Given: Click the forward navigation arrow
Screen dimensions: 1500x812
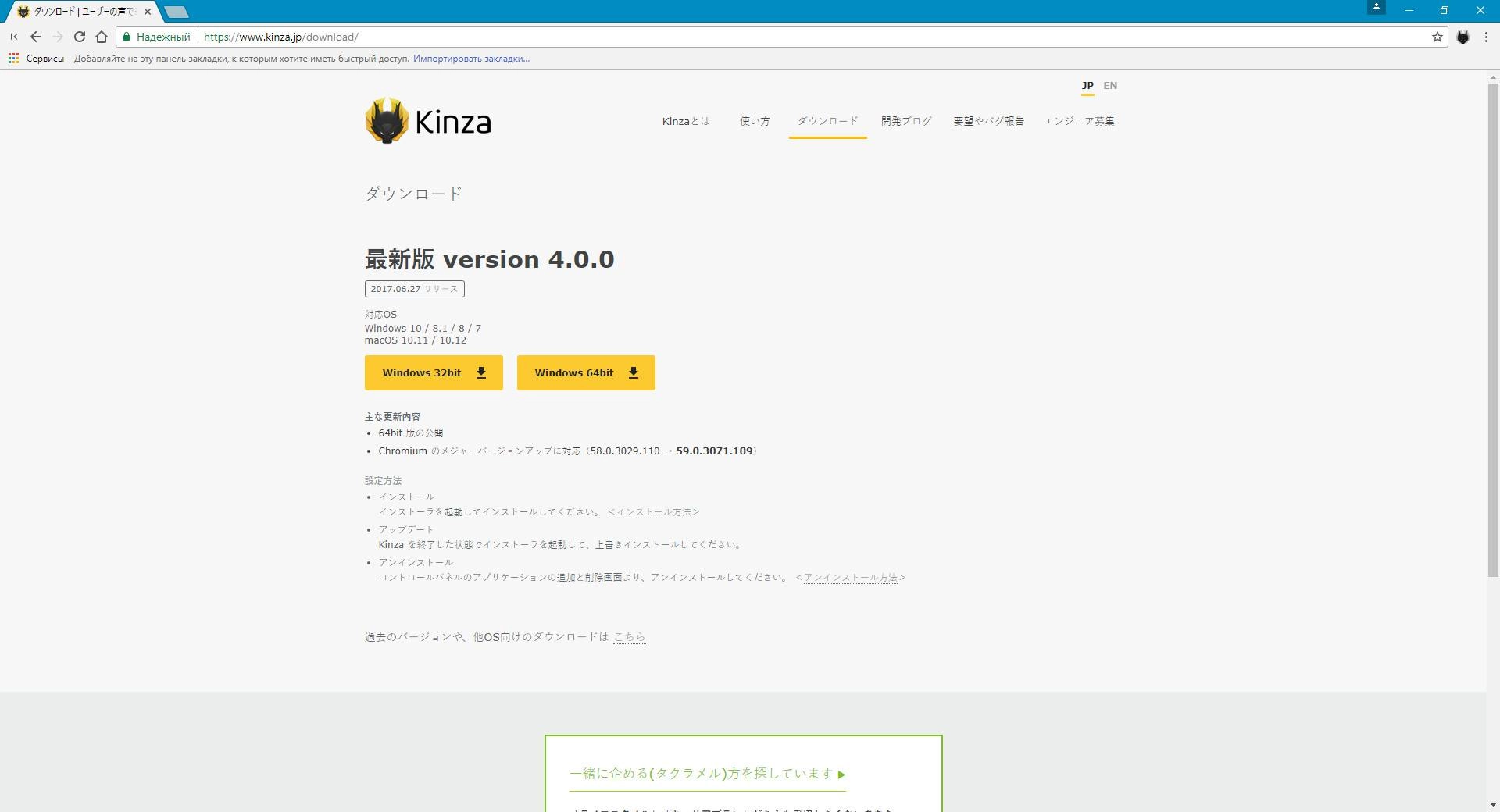Looking at the screenshot, I should pyautogui.click(x=57, y=37).
